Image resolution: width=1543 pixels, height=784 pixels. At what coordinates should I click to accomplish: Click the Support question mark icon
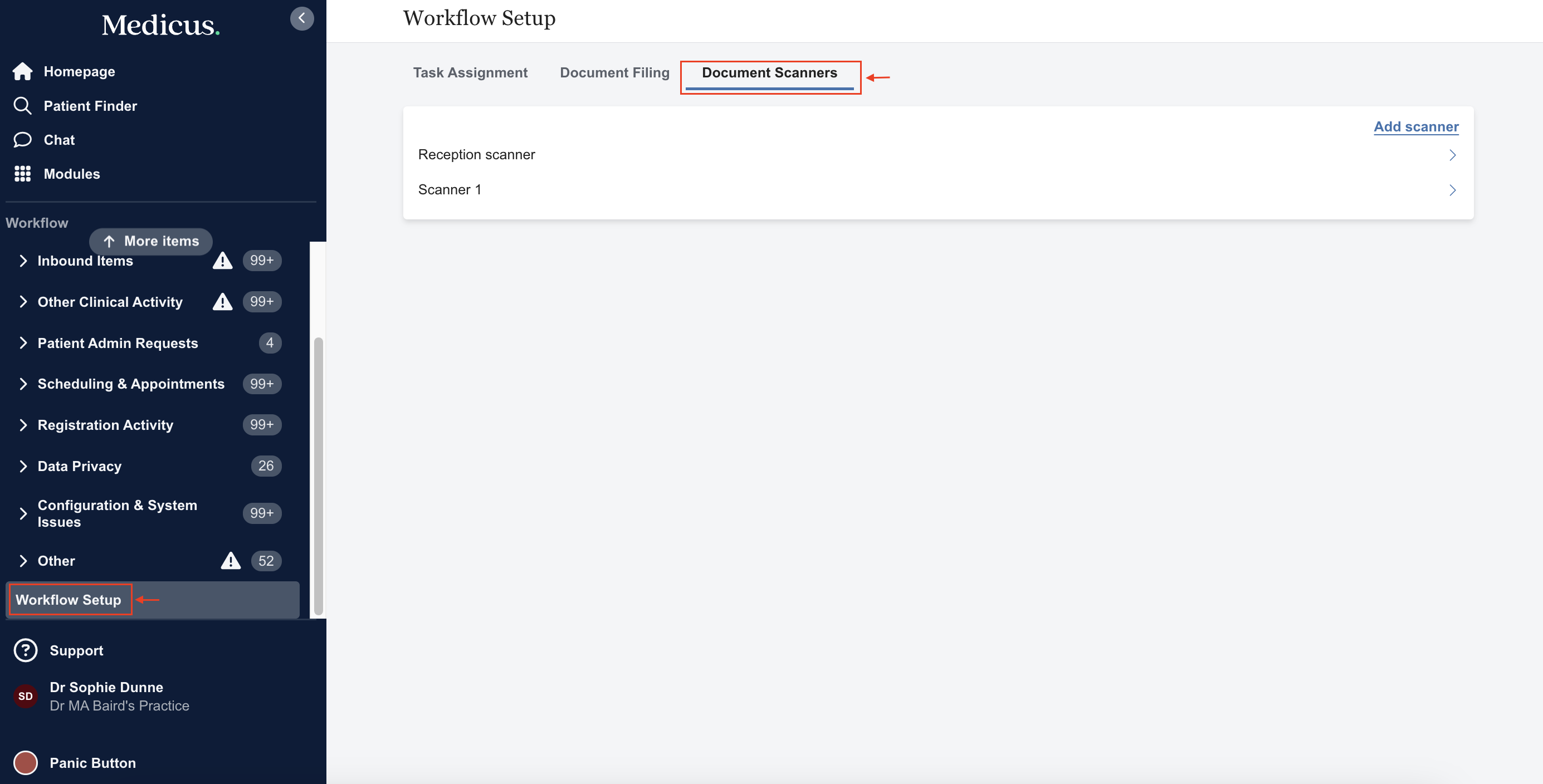(26, 650)
